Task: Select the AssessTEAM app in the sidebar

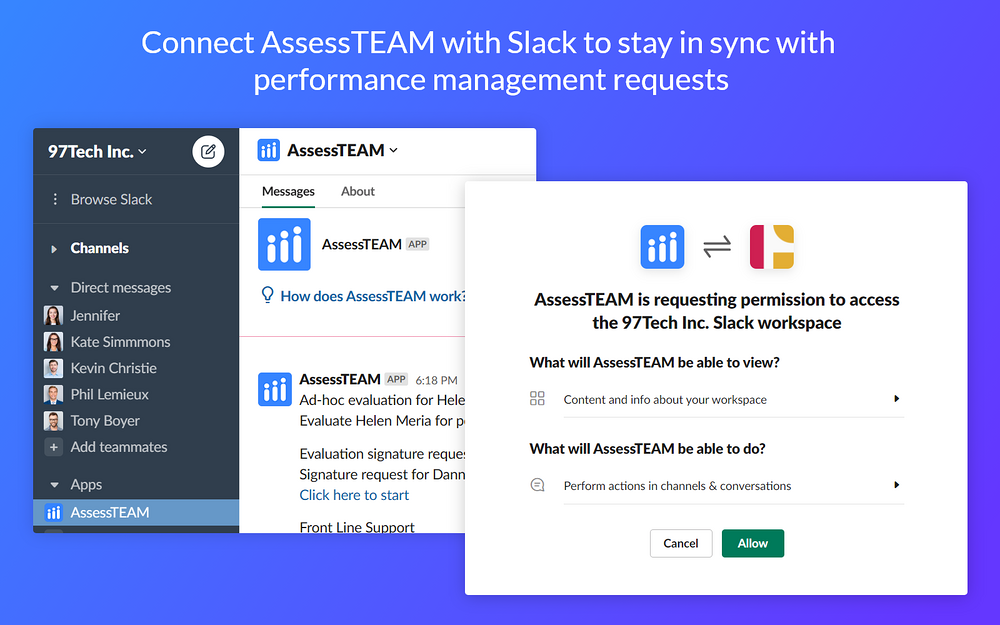Action: (x=136, y=513)
